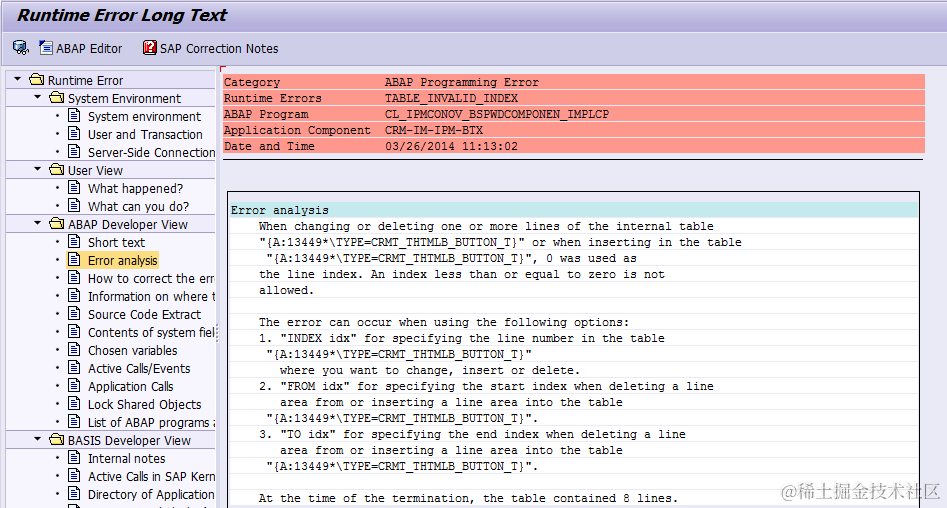Select What happened? in User View

pos(135,188)
